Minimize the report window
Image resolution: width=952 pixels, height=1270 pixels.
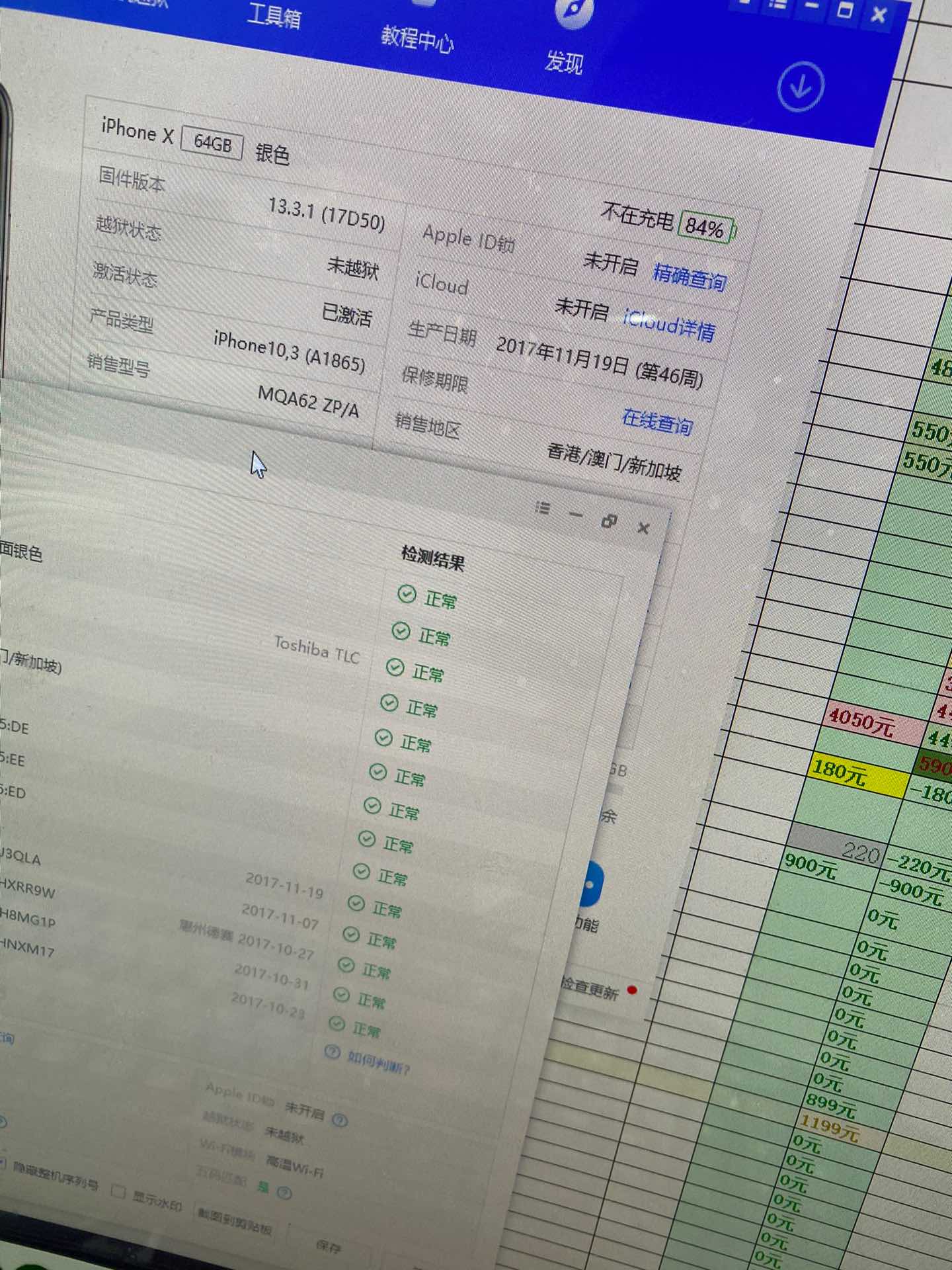tap(576, 514)
